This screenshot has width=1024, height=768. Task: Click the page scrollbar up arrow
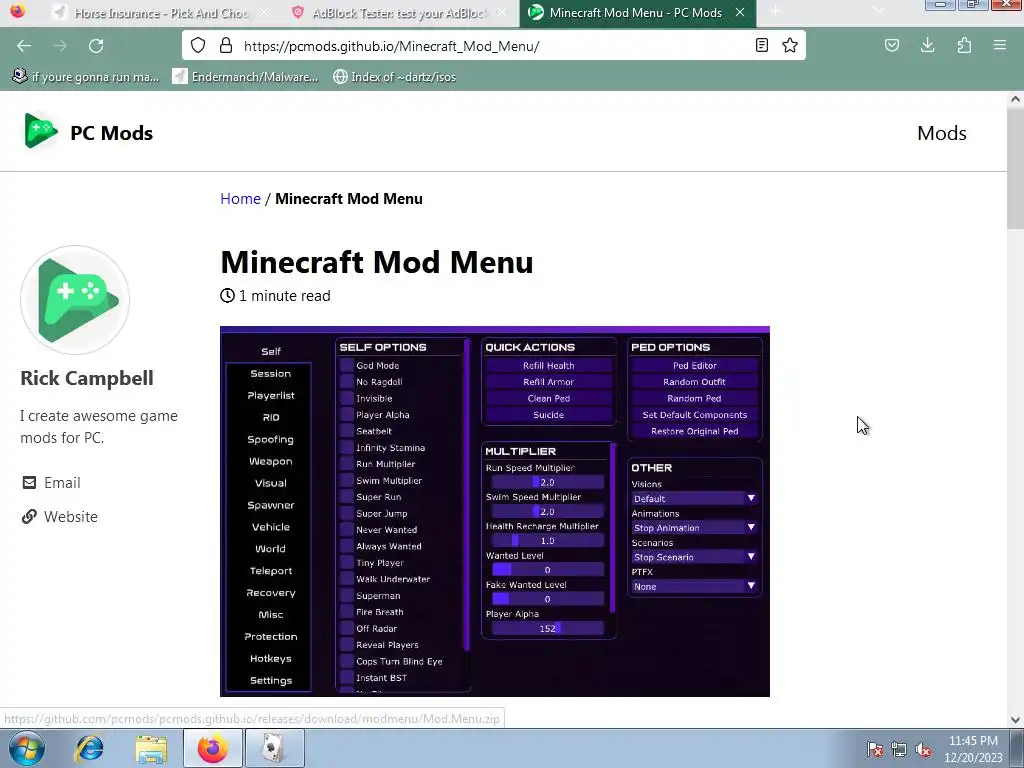pos(1015,100)
